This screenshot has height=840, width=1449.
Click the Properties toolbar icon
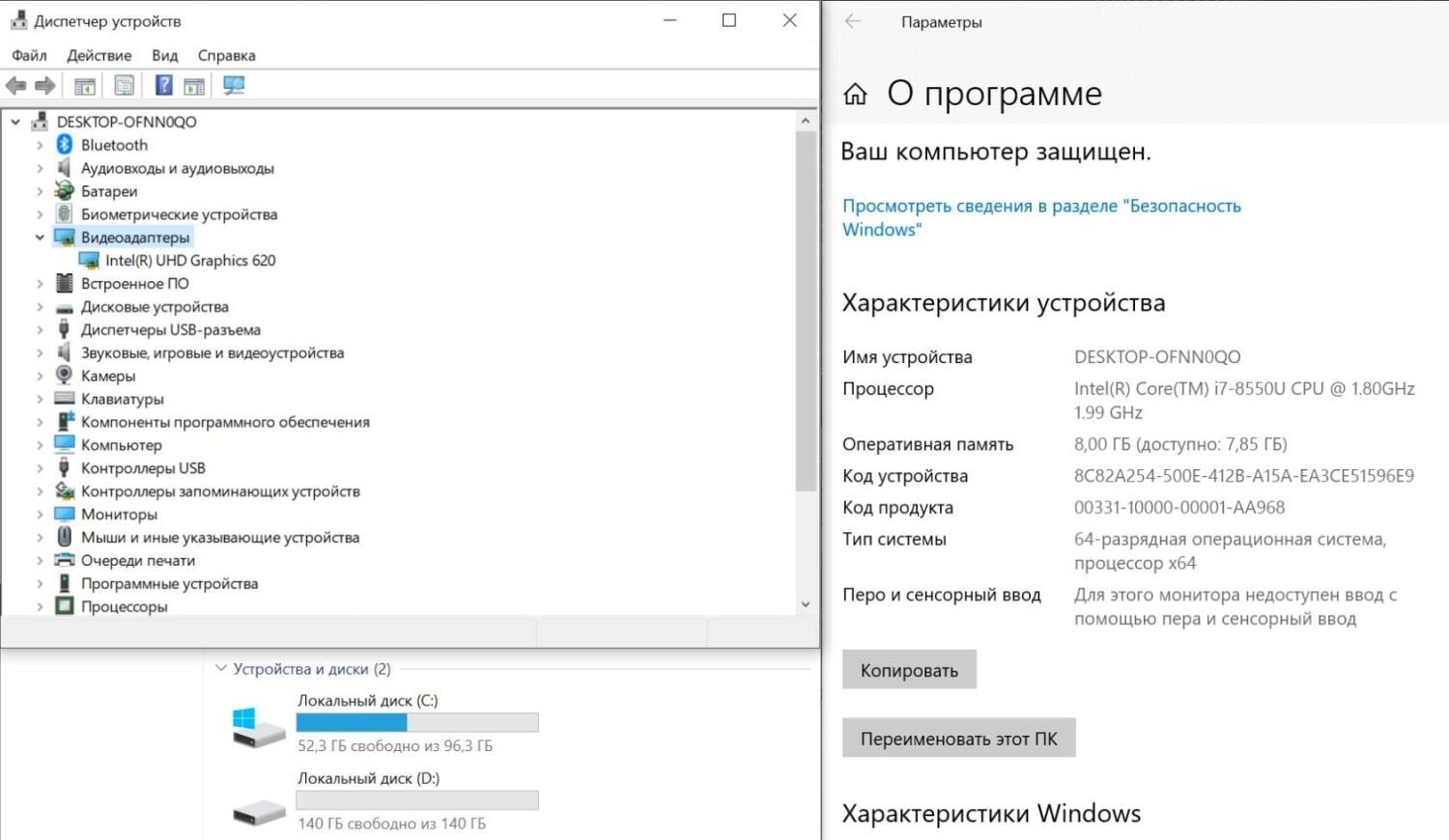125,86
